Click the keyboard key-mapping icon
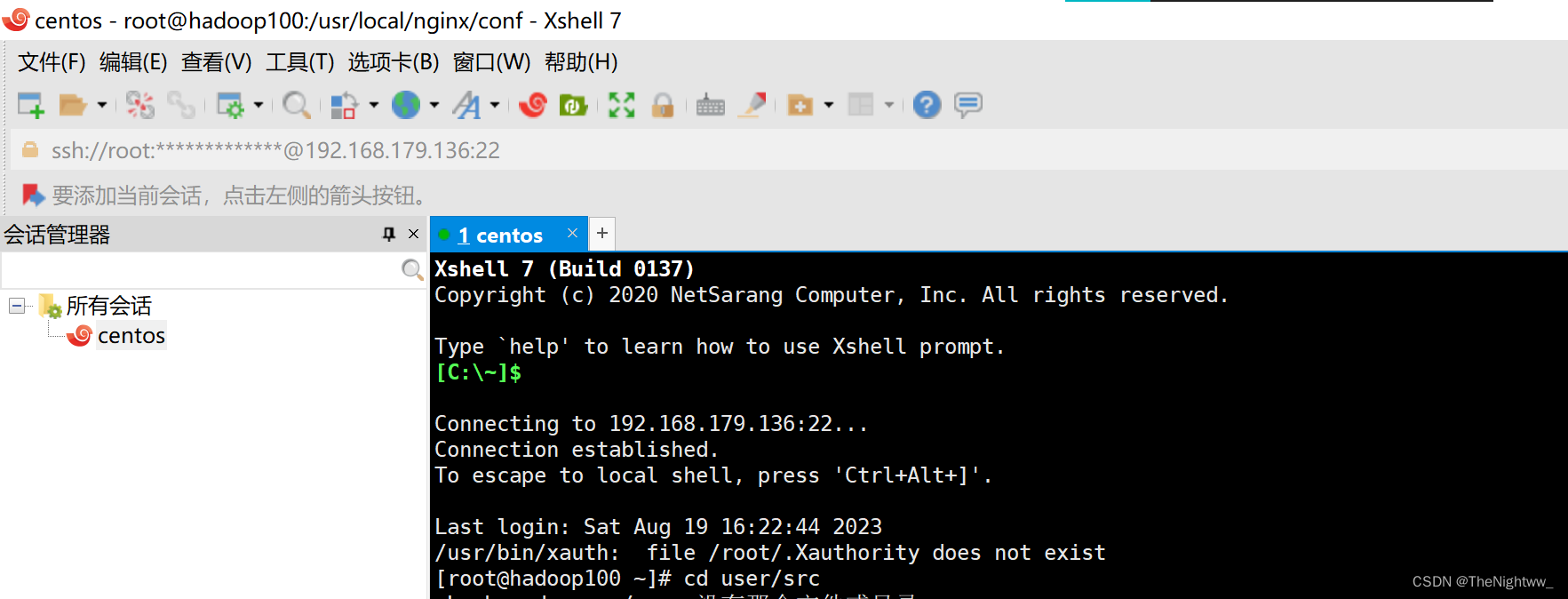 pyautogui.click(x=711, y=105)
